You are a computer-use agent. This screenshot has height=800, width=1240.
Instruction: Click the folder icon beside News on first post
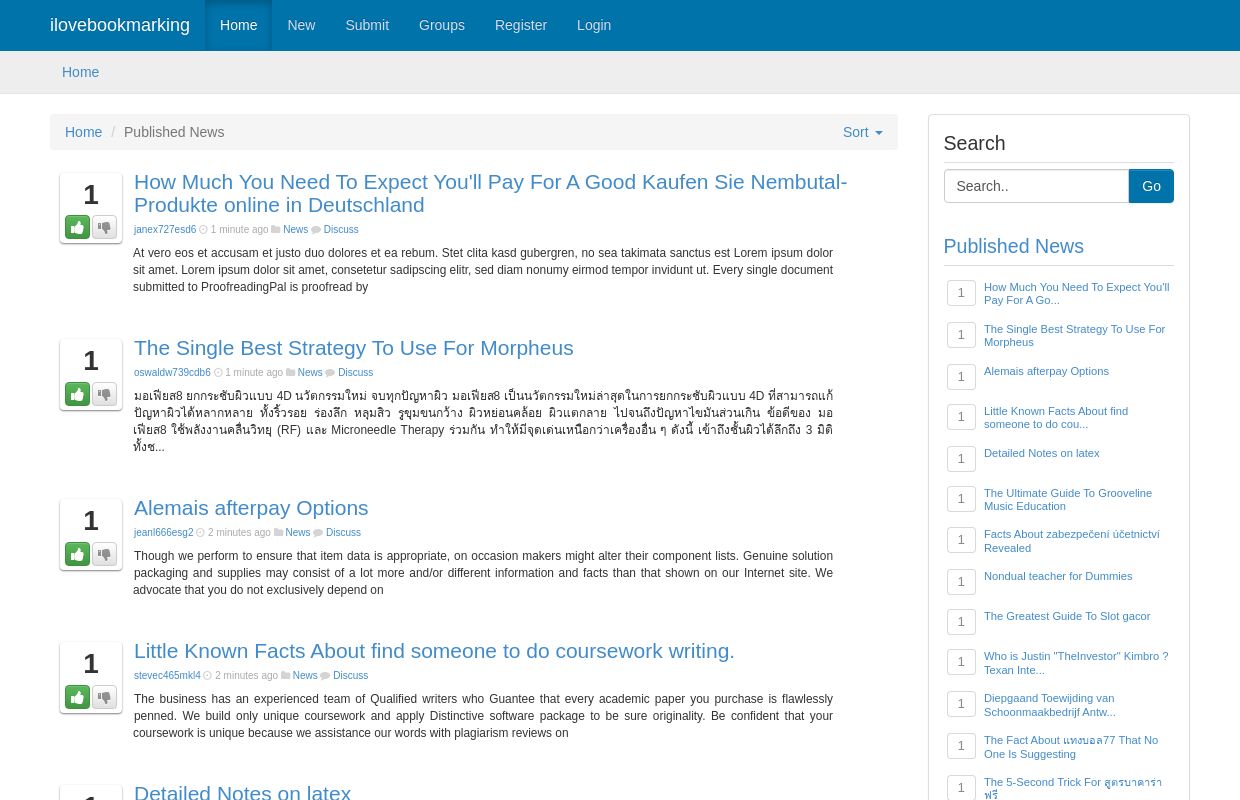(x=277, y=229)
